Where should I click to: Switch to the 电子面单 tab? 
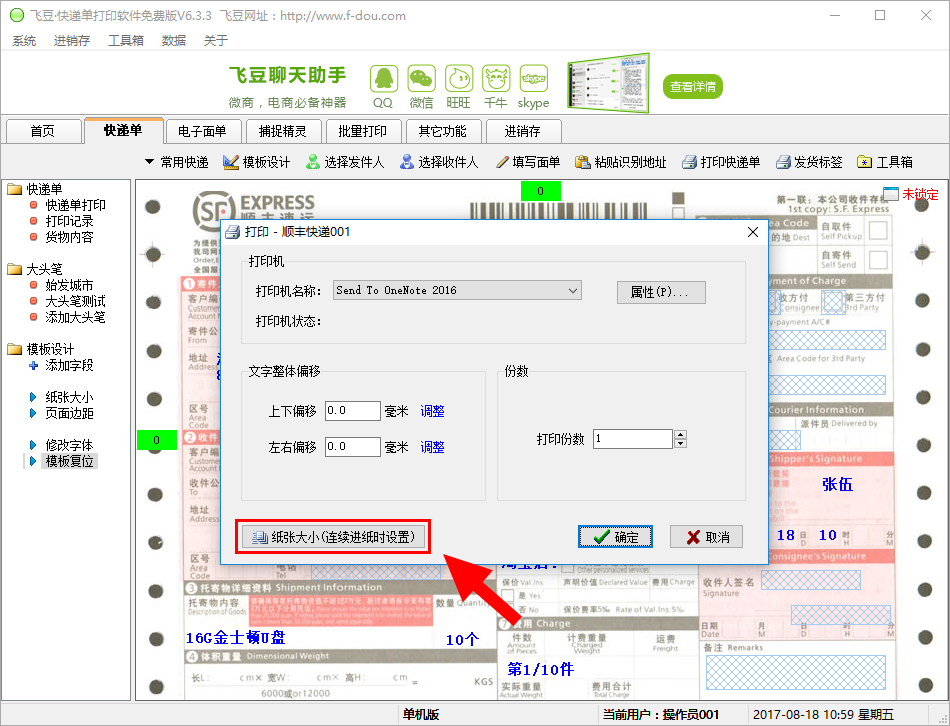(203, 131)
